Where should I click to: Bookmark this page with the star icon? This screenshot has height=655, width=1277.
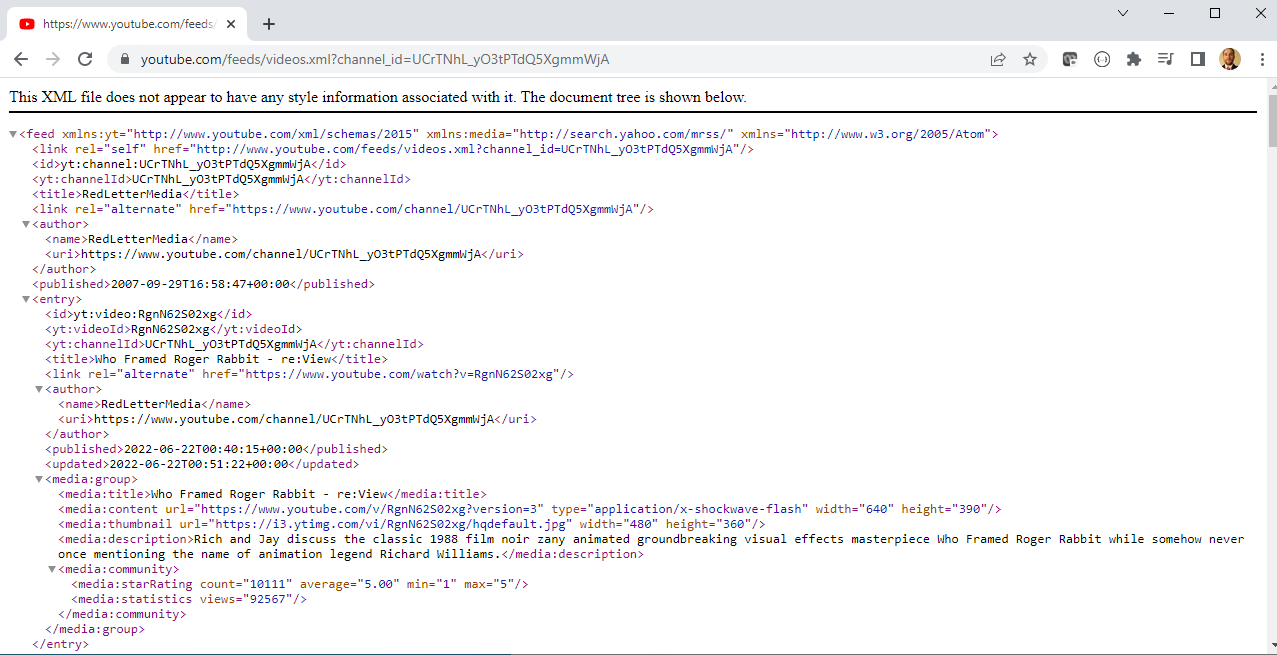point(1029,59)
